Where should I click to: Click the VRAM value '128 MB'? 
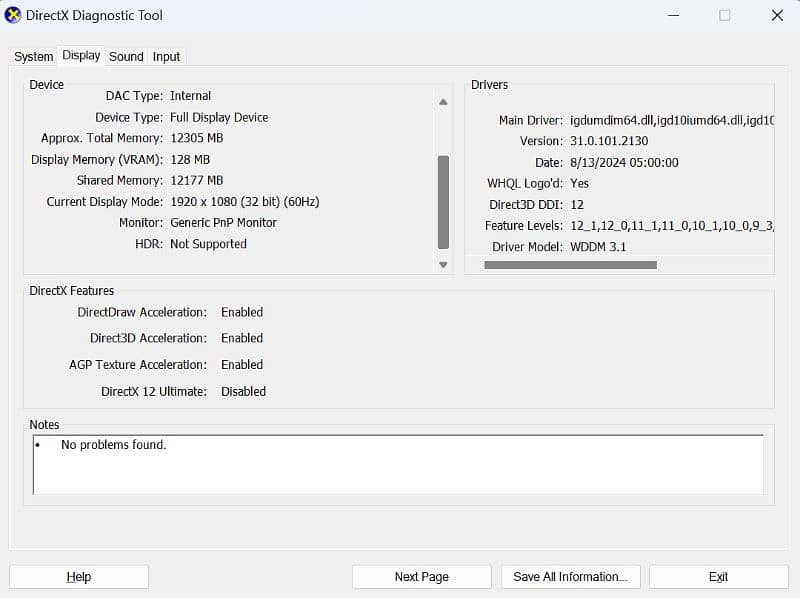click(190, 160)
